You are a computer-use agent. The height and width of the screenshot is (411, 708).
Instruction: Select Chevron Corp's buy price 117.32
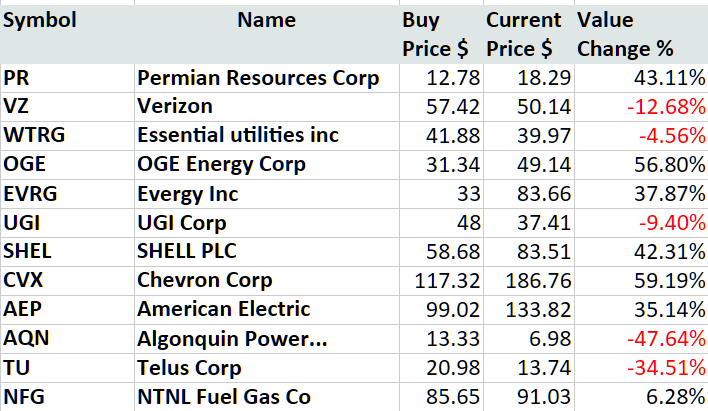[x=446, y=280]
